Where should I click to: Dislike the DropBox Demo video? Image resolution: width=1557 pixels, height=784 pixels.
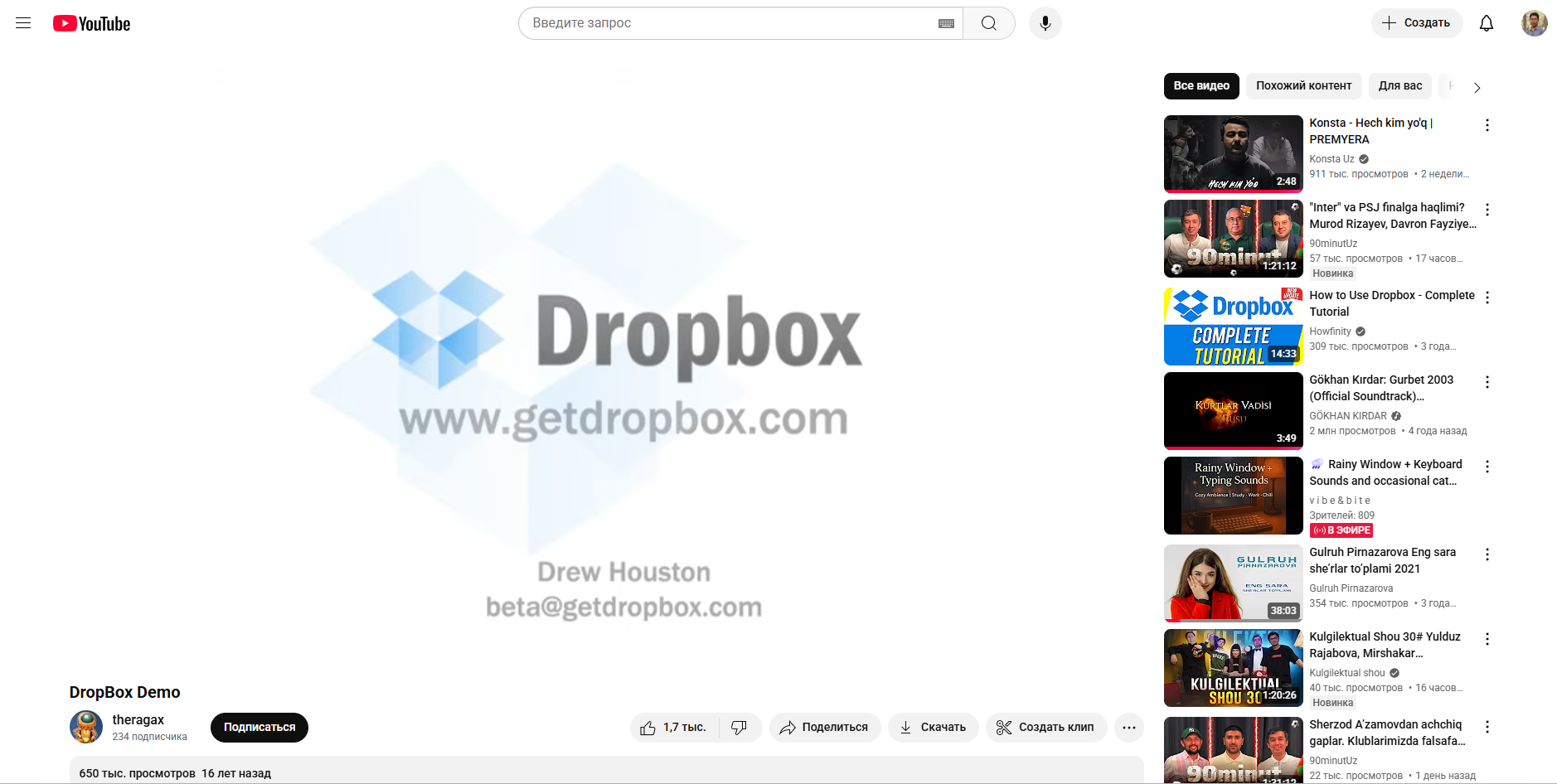[740, 728]
